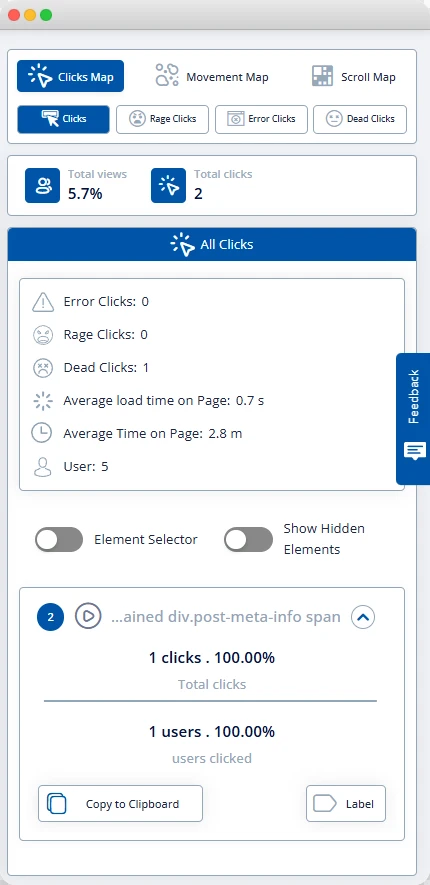
Task: Show Rage Clicks filter
Action: [x=163, y=119]
